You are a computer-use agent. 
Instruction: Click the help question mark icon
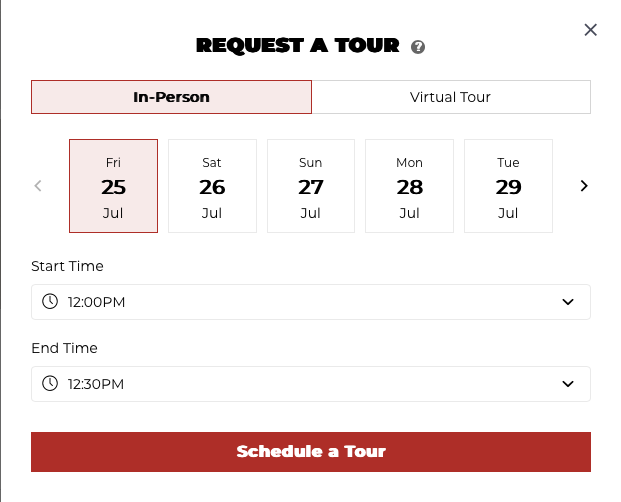click(x=418, y=47)
